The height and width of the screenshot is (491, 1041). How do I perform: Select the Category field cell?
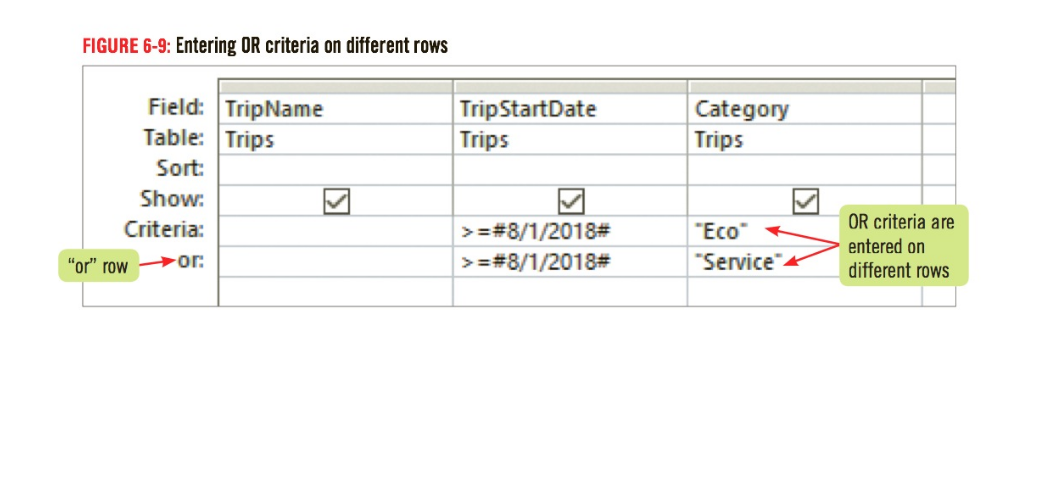(805, 109)
